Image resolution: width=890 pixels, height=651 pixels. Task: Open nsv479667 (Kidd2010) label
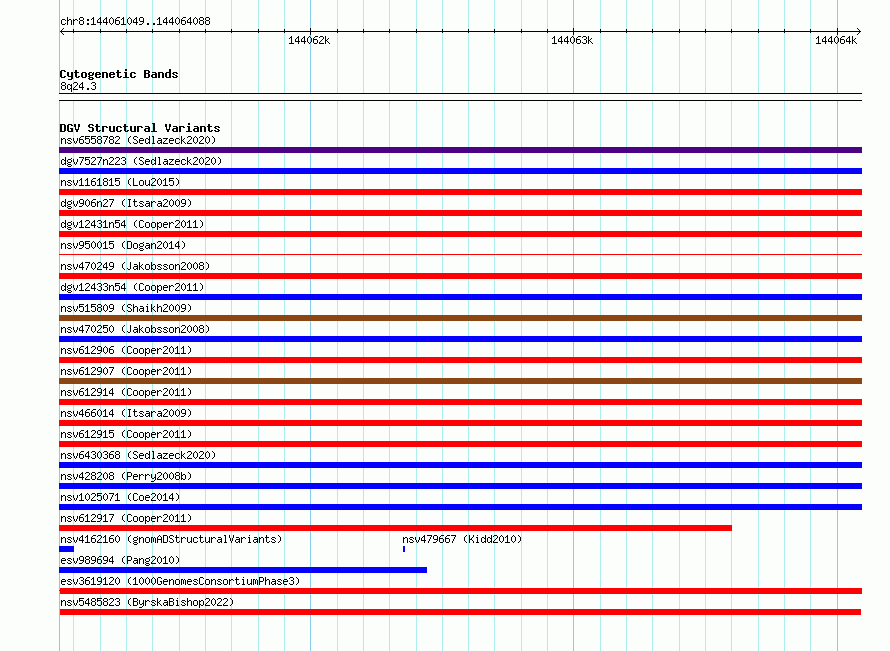(x=462, y=539)
